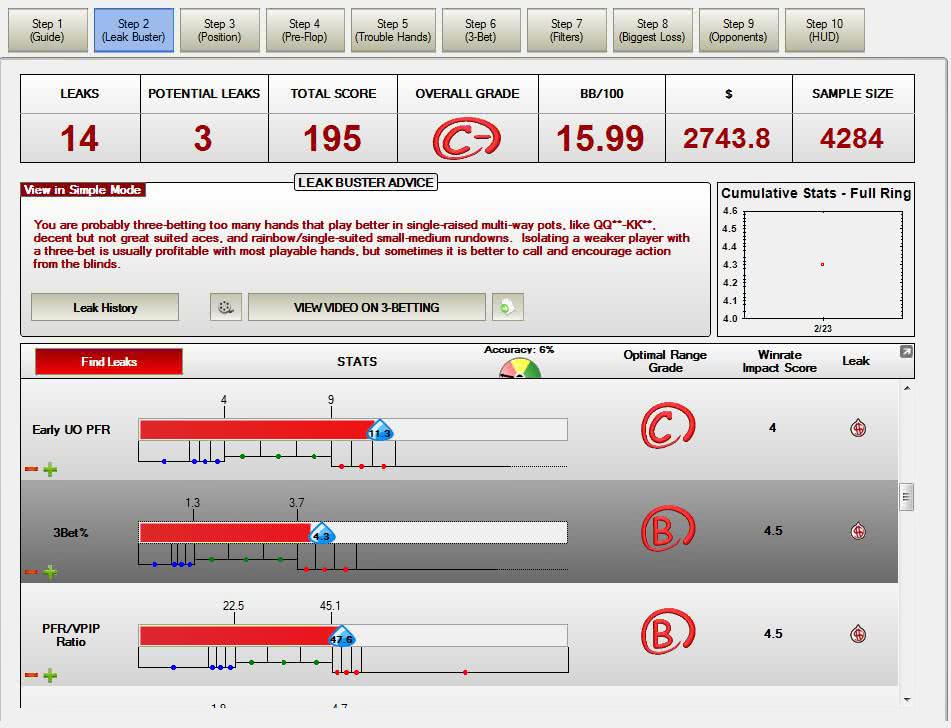Pop out the stats panel using the arrow icon
Screen dimensions: 951x728
click(x=906, y=352)
